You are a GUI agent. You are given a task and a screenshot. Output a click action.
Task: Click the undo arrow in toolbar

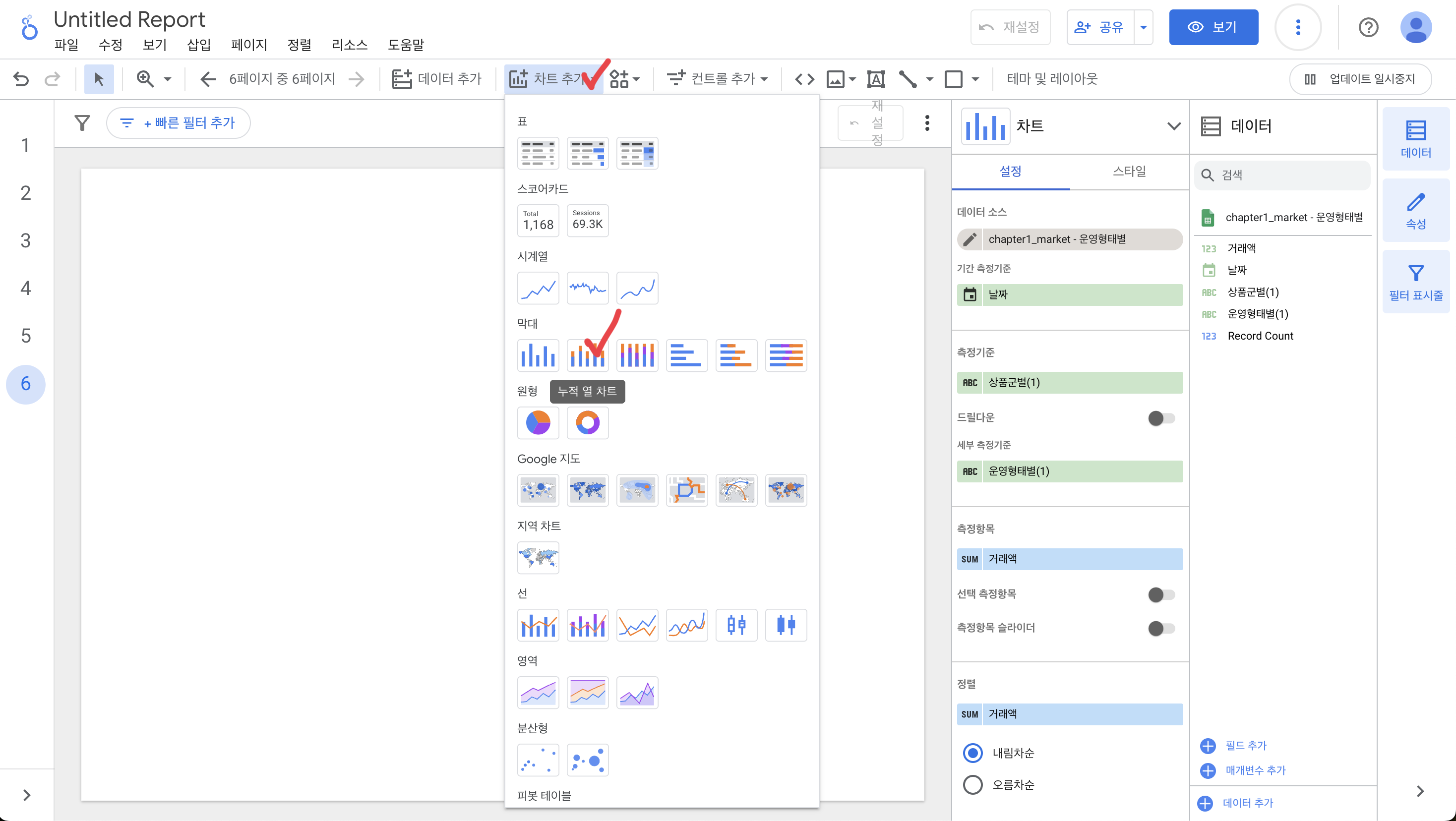pos(21,79)
